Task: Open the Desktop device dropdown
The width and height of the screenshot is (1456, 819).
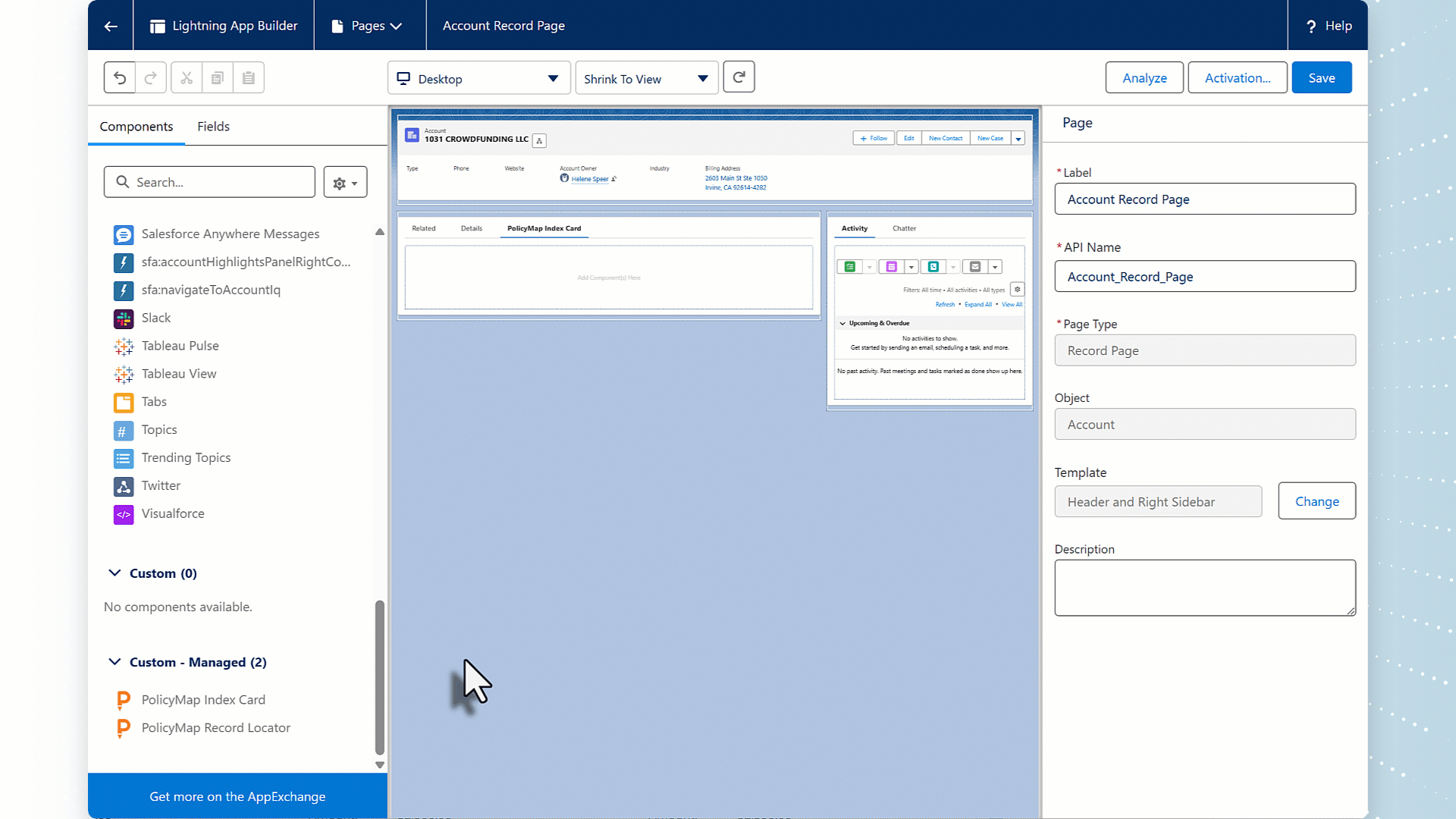Action: [479, 79]
